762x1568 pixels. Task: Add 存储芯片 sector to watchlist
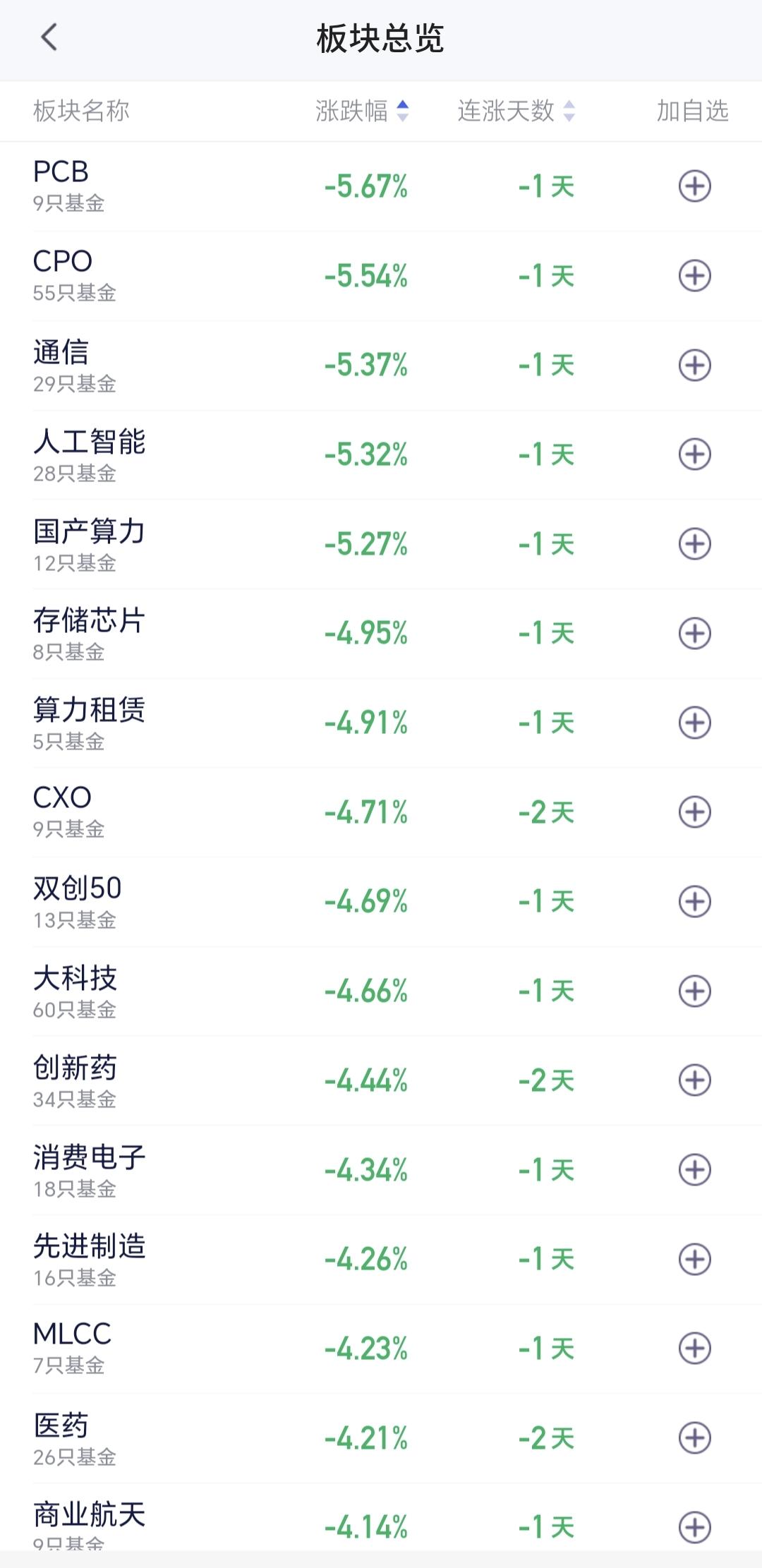click(x=694, y=633)
